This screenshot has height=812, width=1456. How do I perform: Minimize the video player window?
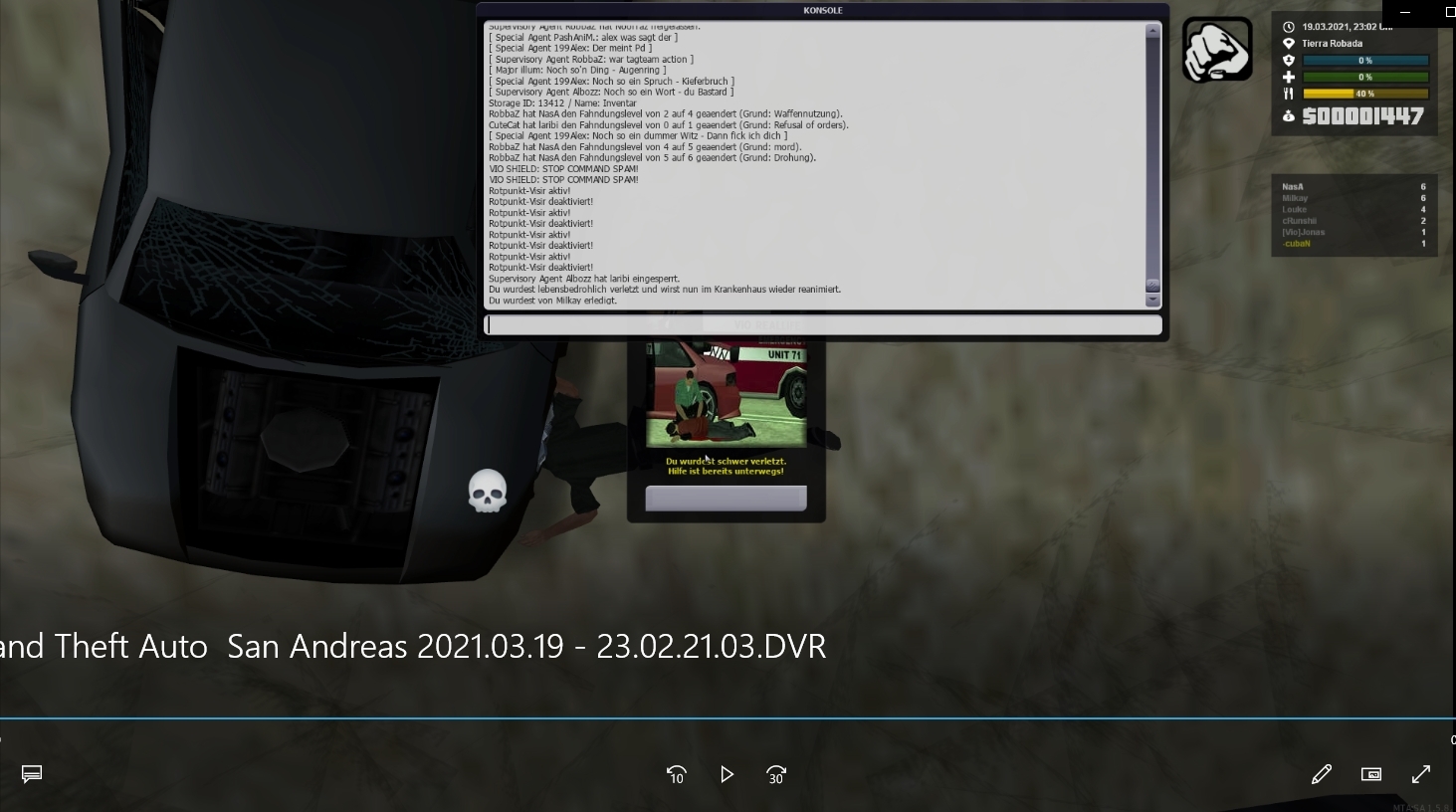pyautogui.click(x=1405, y=12)
